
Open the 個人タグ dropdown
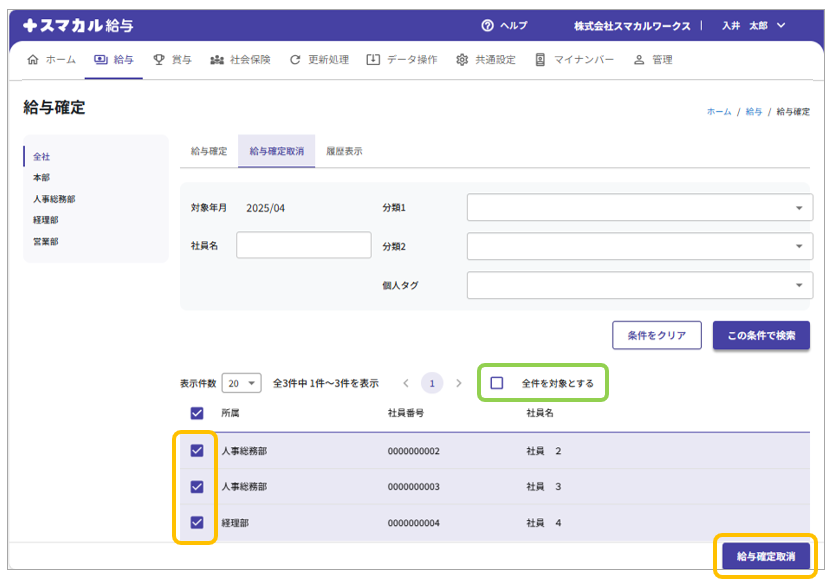638,285
